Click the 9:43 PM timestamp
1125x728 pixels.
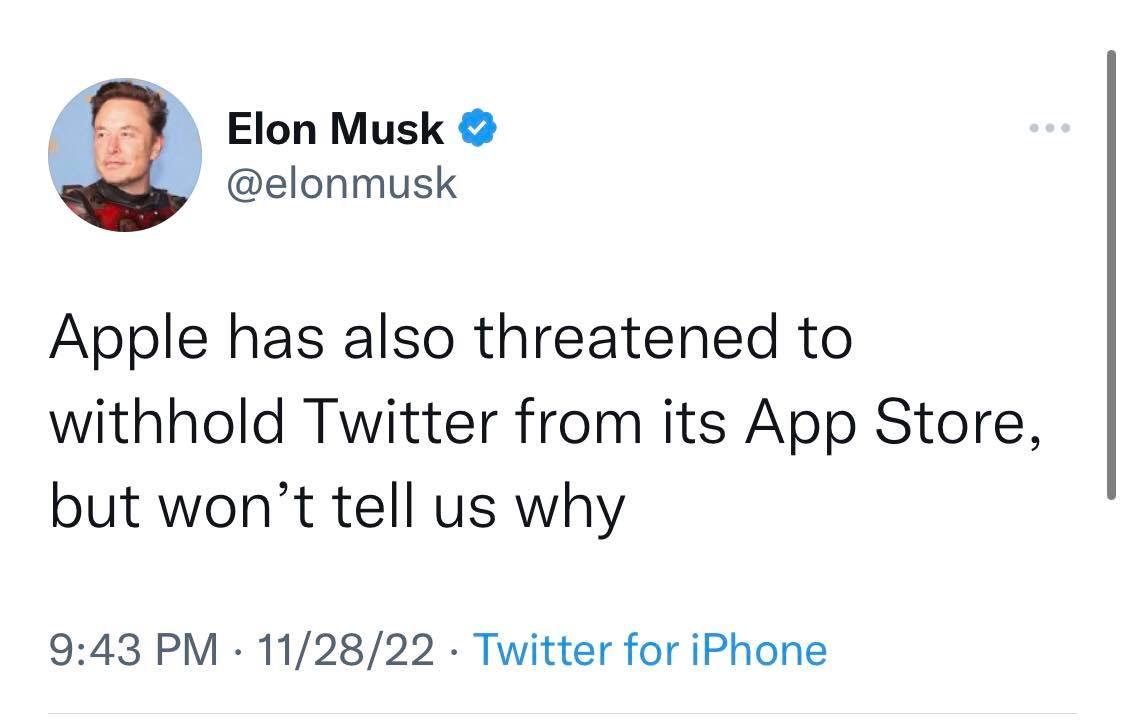coord(133,650)
